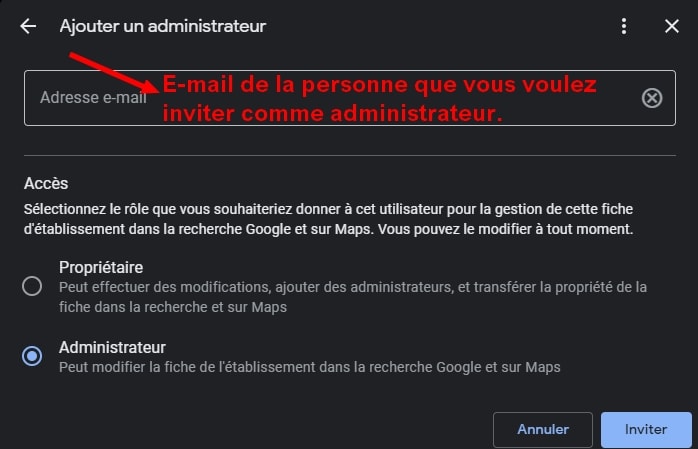
Task: Select the Propriétaire radio button
Action: click(x=32, y=286)
